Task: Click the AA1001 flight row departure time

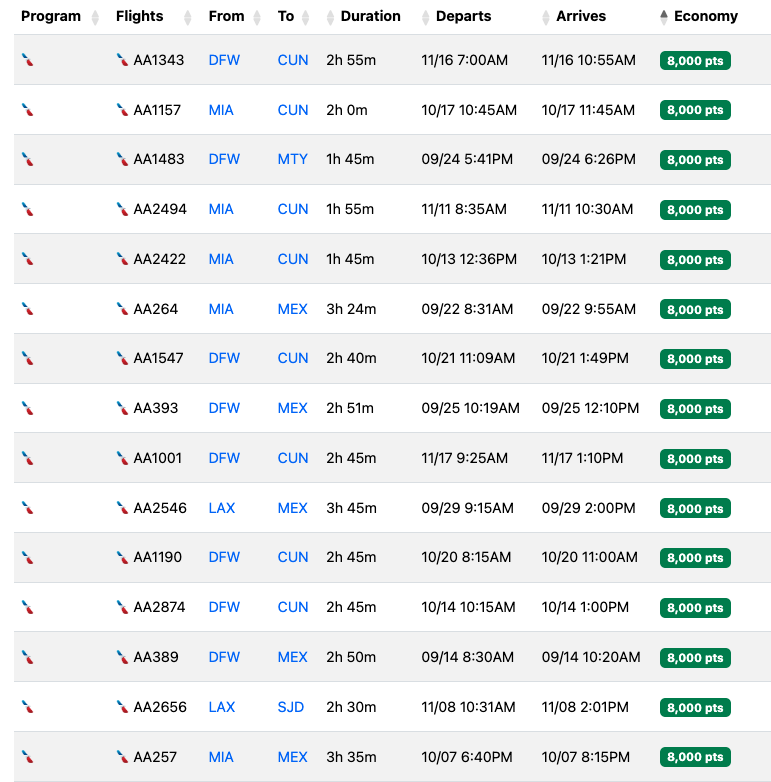Action: pos(464,458)
